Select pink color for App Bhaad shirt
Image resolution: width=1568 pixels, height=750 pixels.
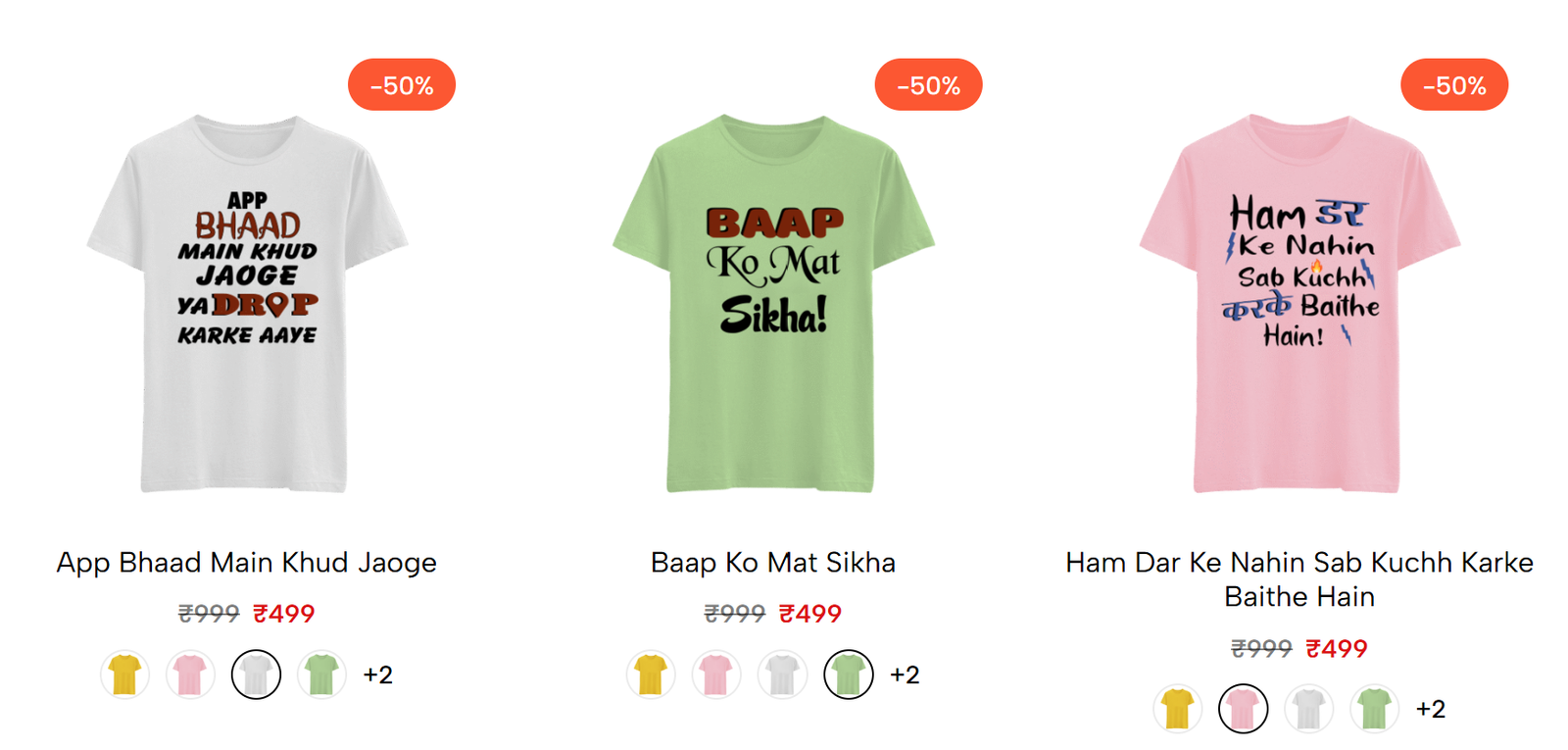(x=190, y=675)
